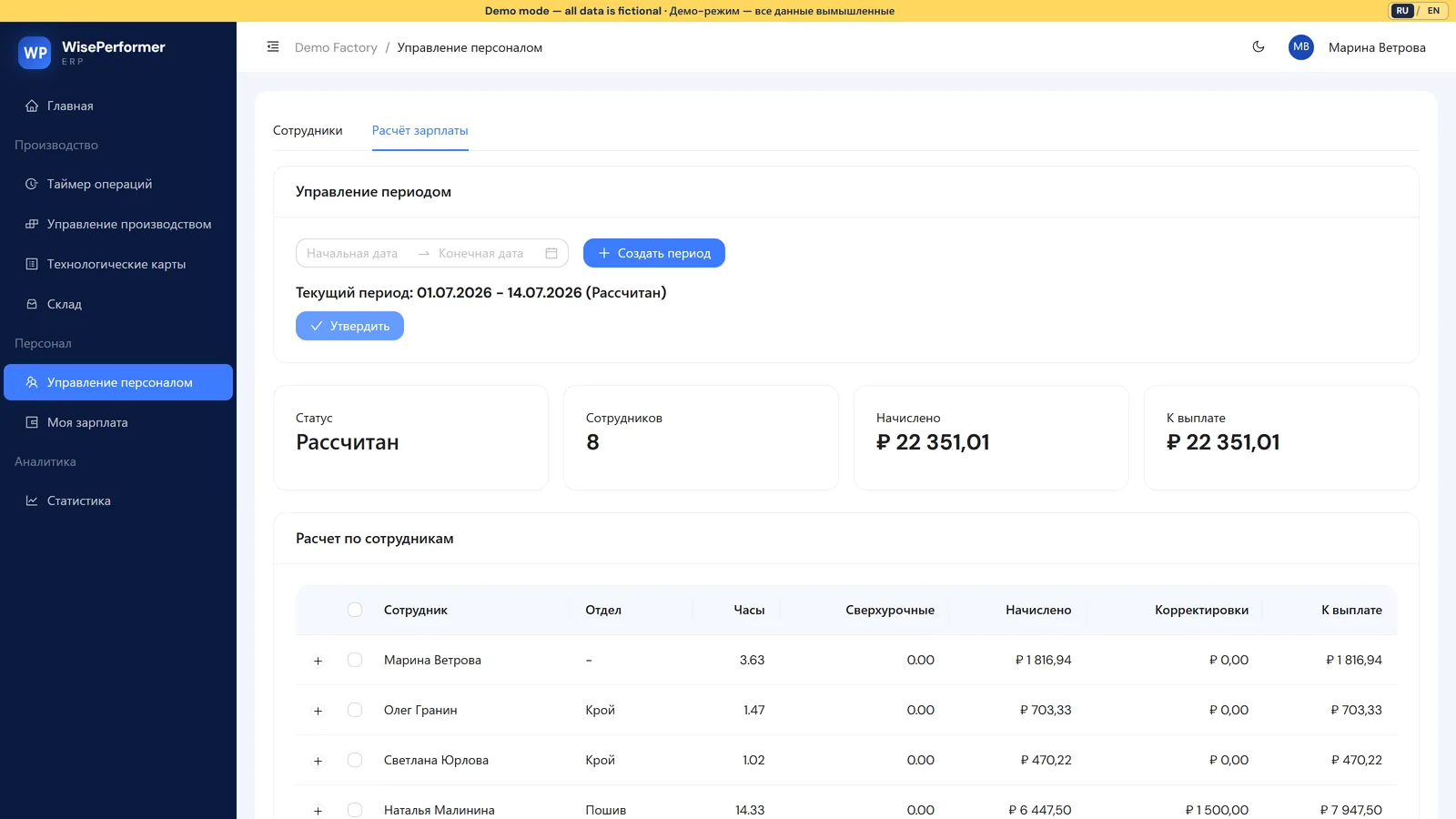Click the К выплате ₽ 22 351,01 card
Image resolution: width=1456 pixels, height=819 pixels.
pos(1281,438)
